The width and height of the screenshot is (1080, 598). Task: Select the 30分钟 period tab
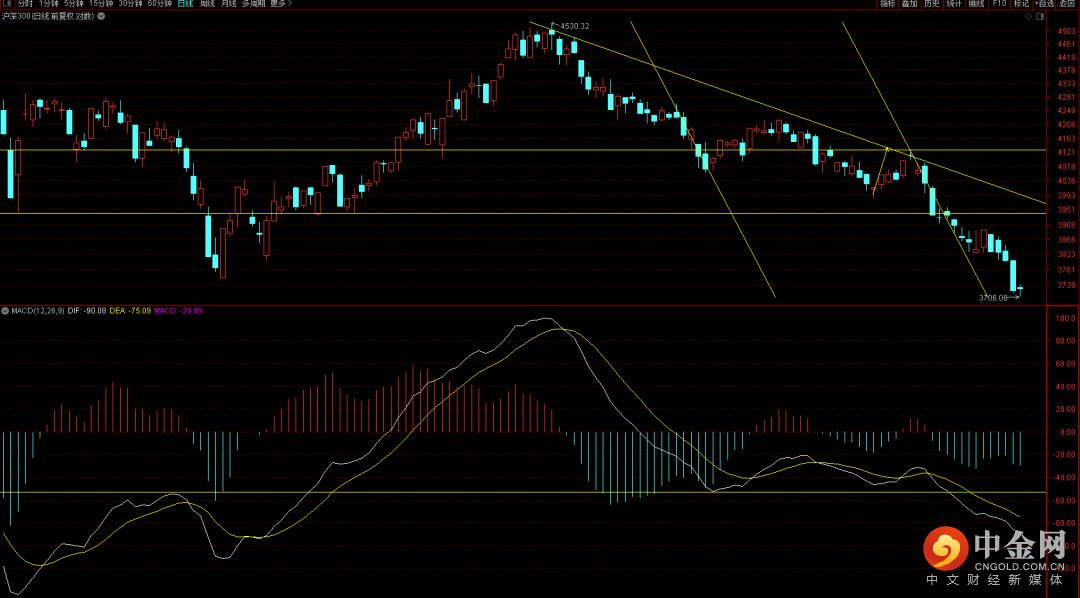click(131, 3)
